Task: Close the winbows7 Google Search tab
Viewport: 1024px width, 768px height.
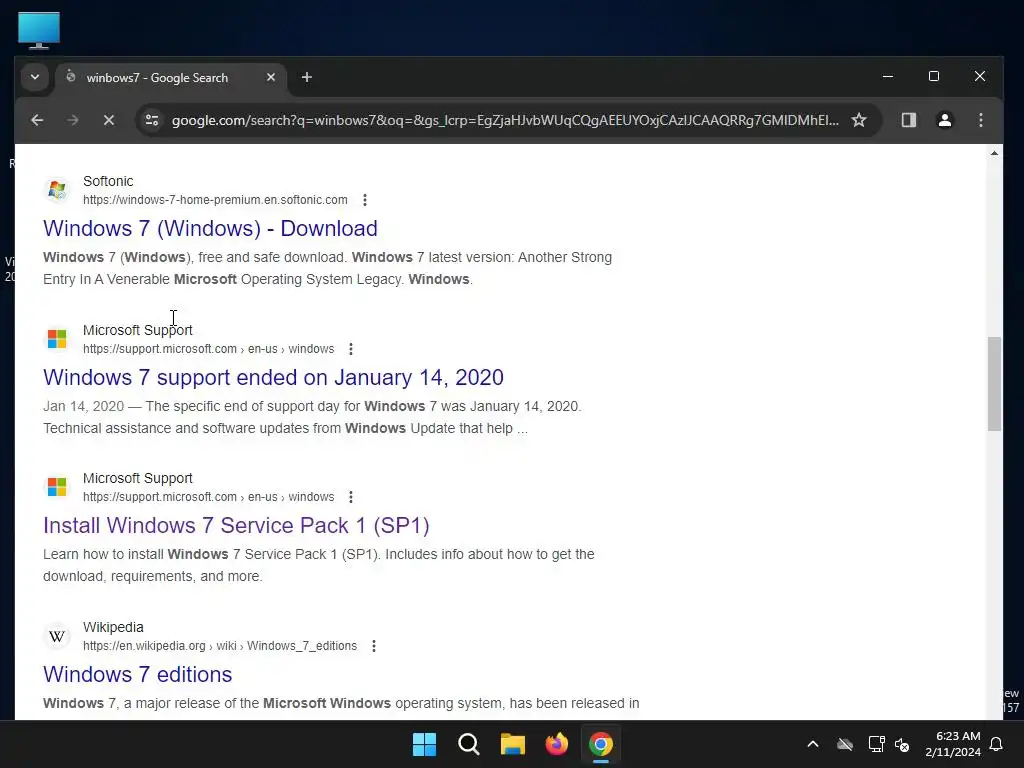Action: click(270, 78)
